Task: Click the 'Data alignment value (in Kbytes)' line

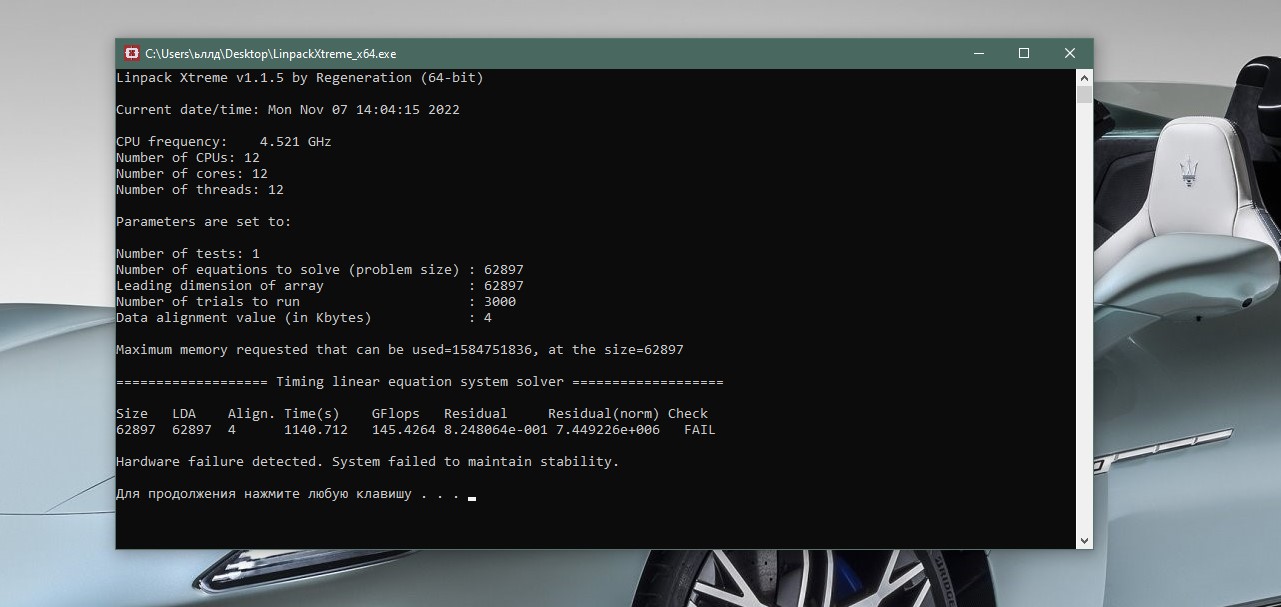Action: 304,318
